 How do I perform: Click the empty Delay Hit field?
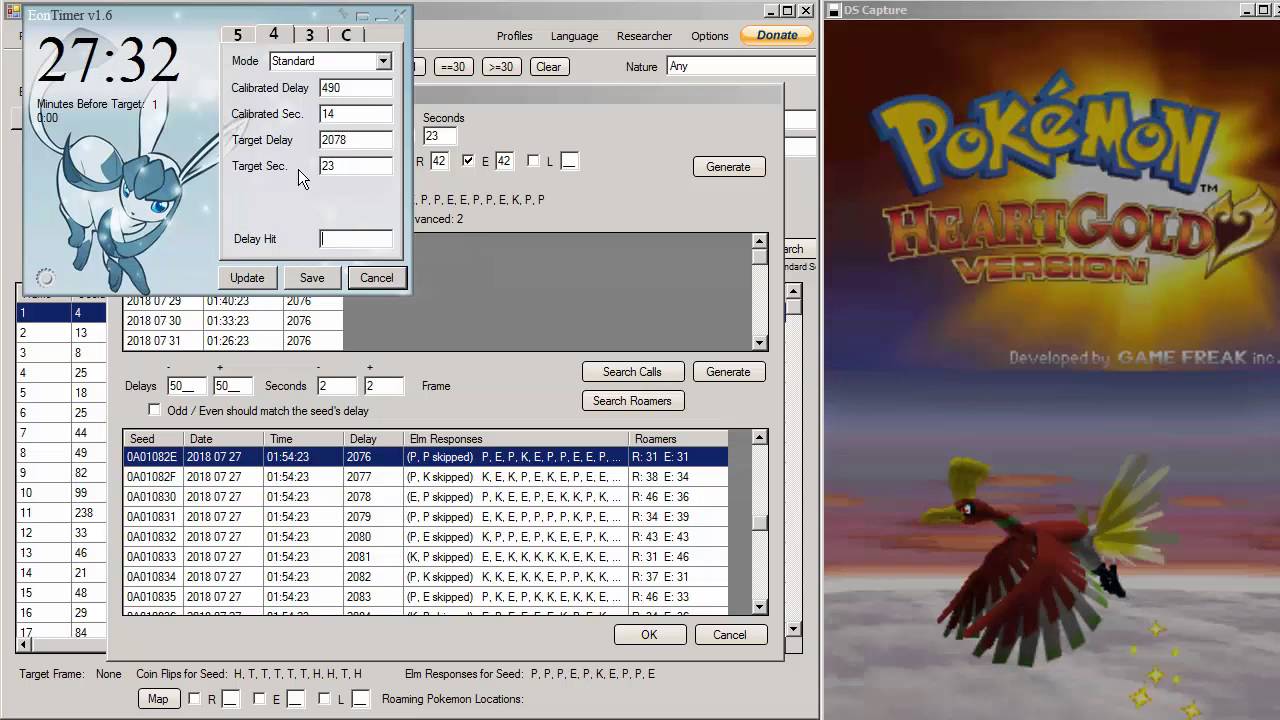(x=355, y=239)
